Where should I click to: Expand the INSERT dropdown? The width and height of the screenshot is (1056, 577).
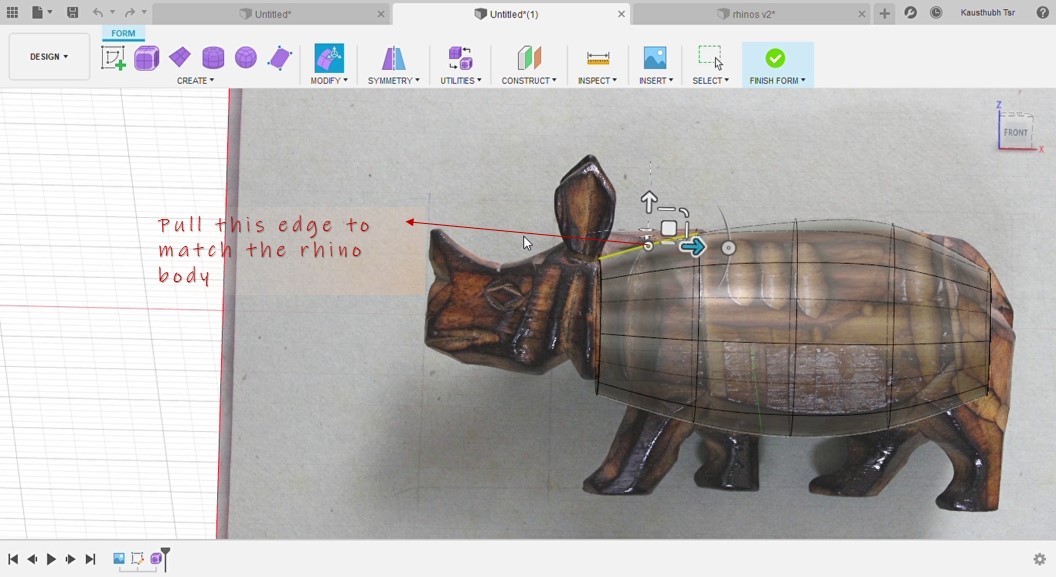coord(656,80)
